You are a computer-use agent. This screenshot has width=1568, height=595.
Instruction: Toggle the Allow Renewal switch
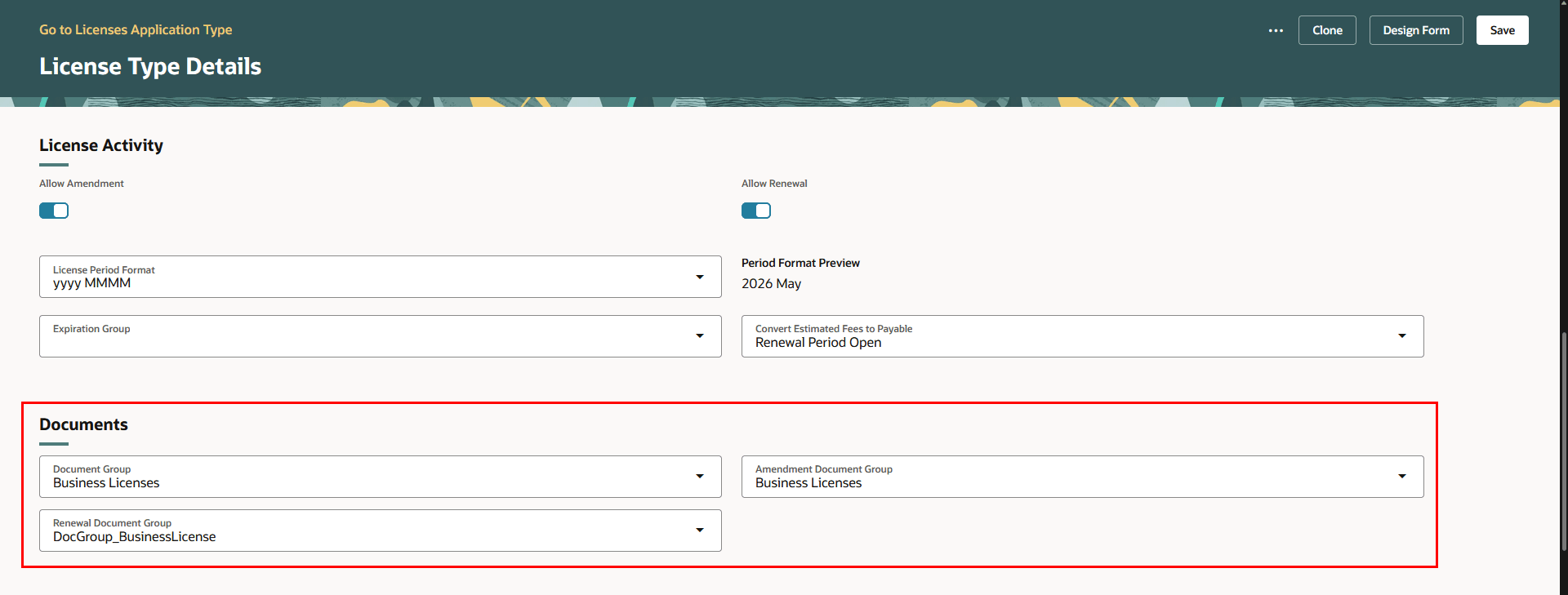click(x=756, y=211)
